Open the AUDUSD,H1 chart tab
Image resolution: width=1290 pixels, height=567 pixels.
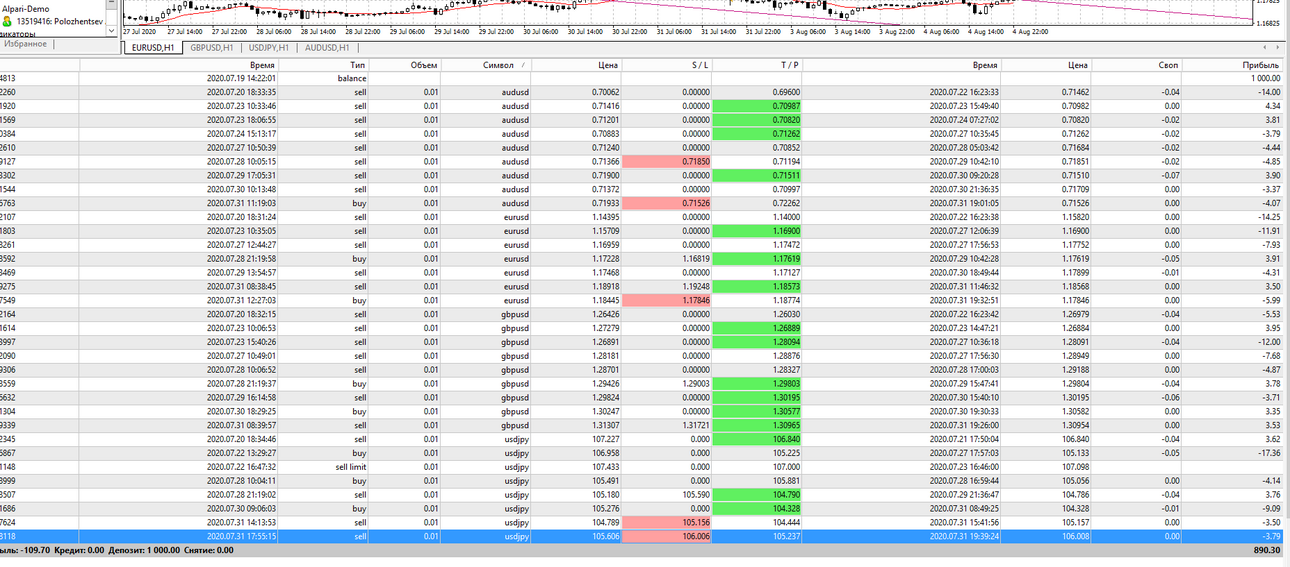click(x=326, y=47)
